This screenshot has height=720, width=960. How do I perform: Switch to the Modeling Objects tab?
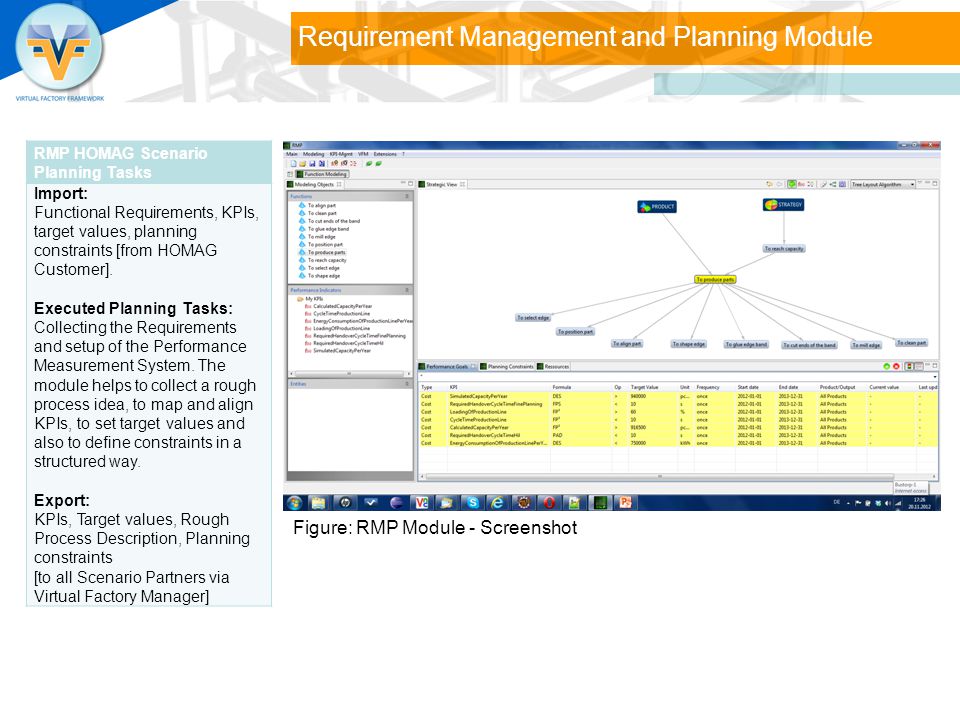pos(314,184)
